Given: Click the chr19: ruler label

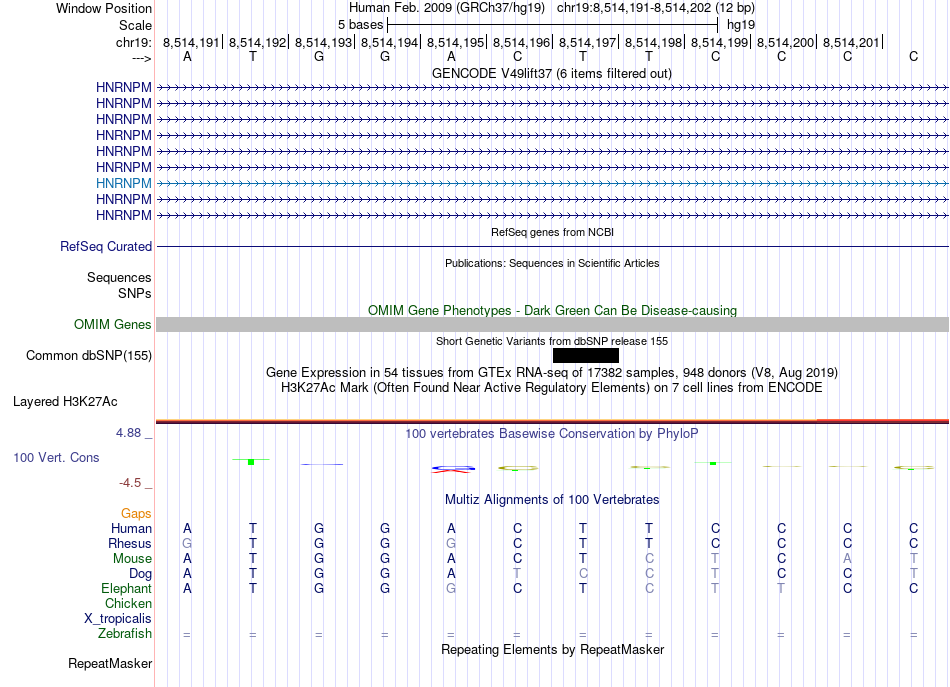Looking at the screenshot, I should point(133,42).
